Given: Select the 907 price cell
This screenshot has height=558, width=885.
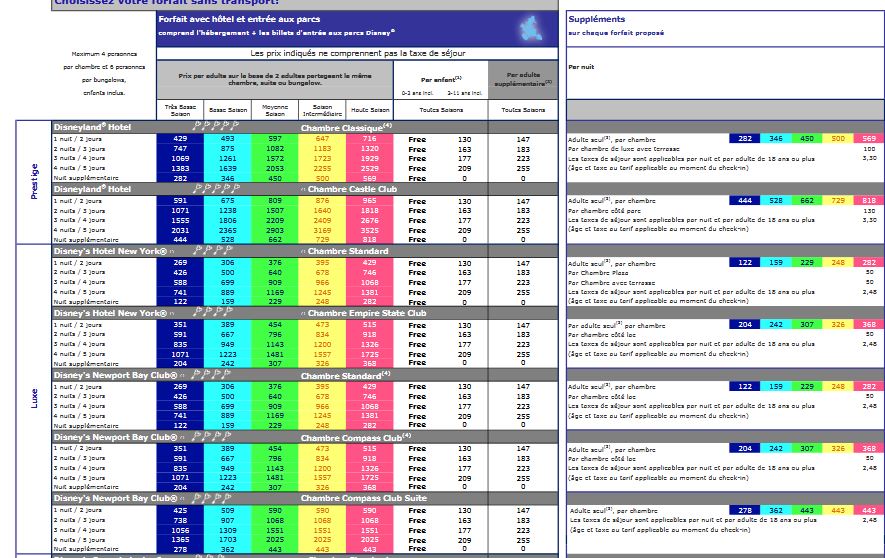Looking at the screenshot, I should click(x=227, y=520).
